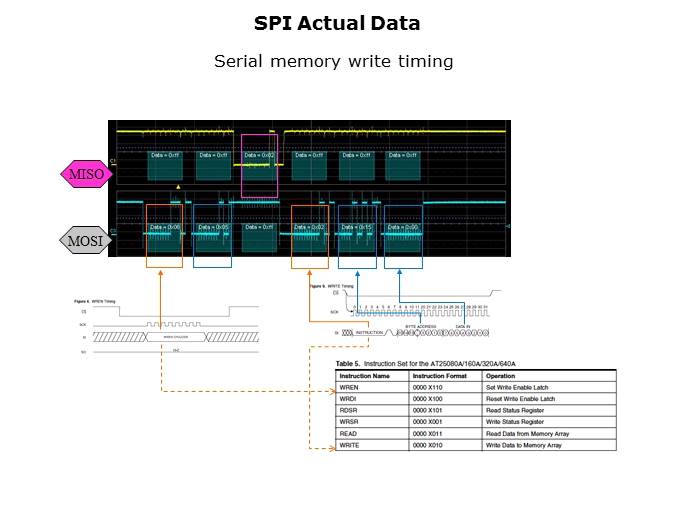Select the orange box around MOSI Data = 0x02
Image resolution: width=674 pixels, height=506 pixels.
point(310,236)
